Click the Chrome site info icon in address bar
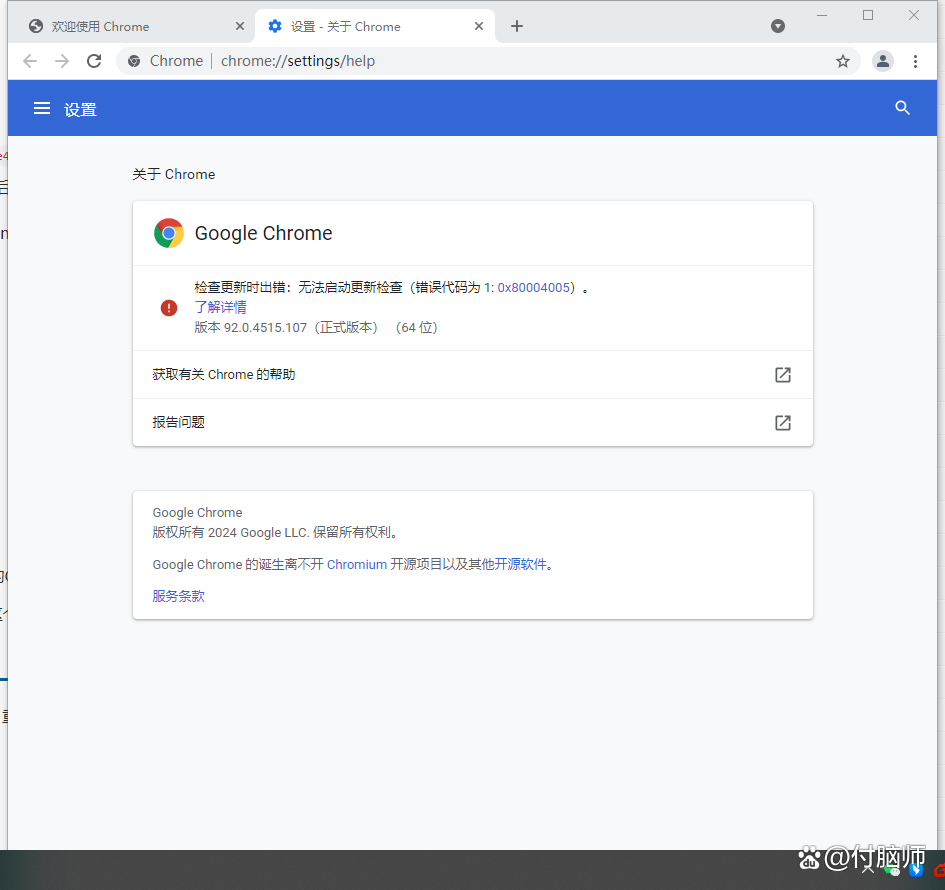Image resolution: width=945 pixels, height=890 pixels. [134, 61]
